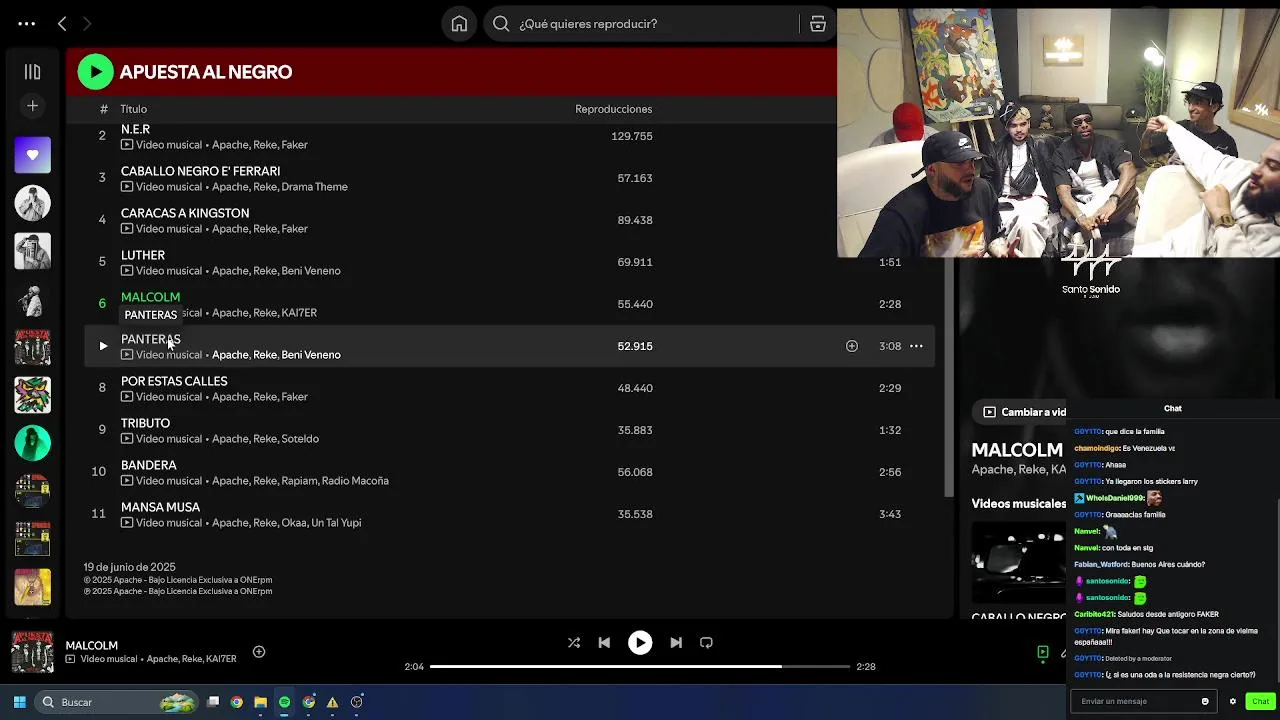Open the music video thumbnail under Videos musicales
The height and width of the screenshot is (720, 1280).
point(1018,563)
